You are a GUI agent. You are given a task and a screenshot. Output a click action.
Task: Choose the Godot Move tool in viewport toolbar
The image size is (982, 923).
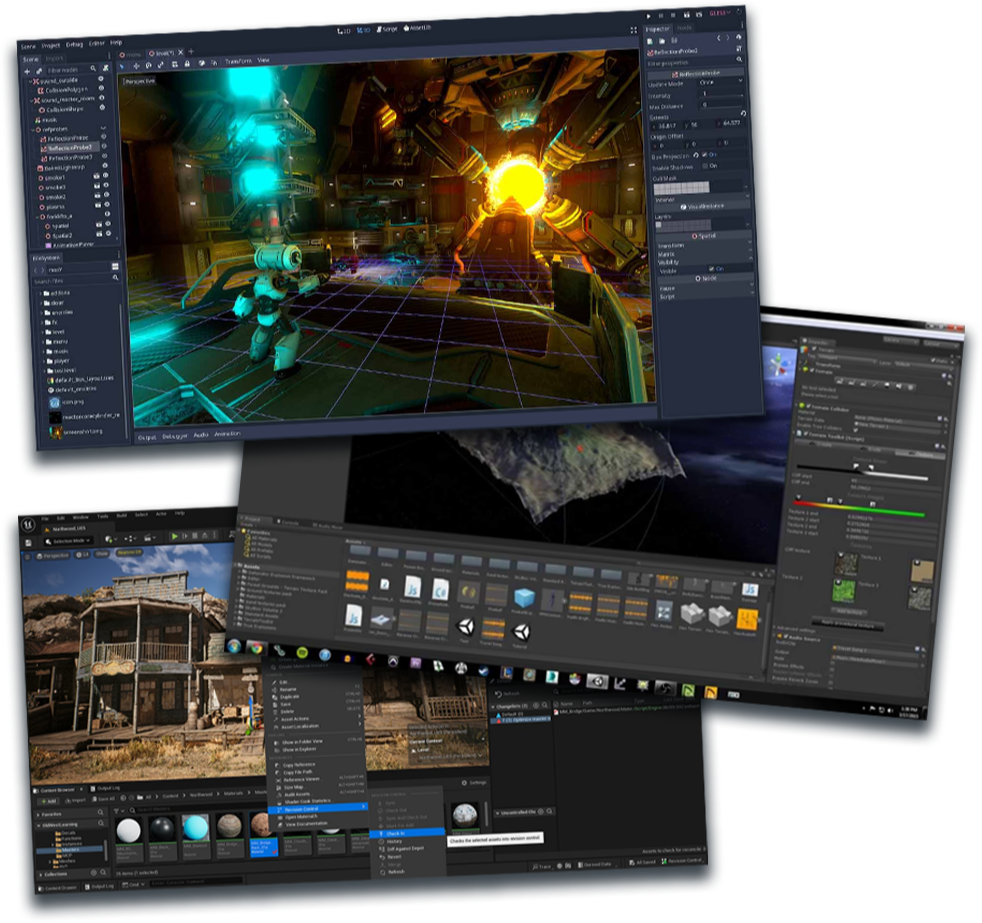(x=135, y=65)
